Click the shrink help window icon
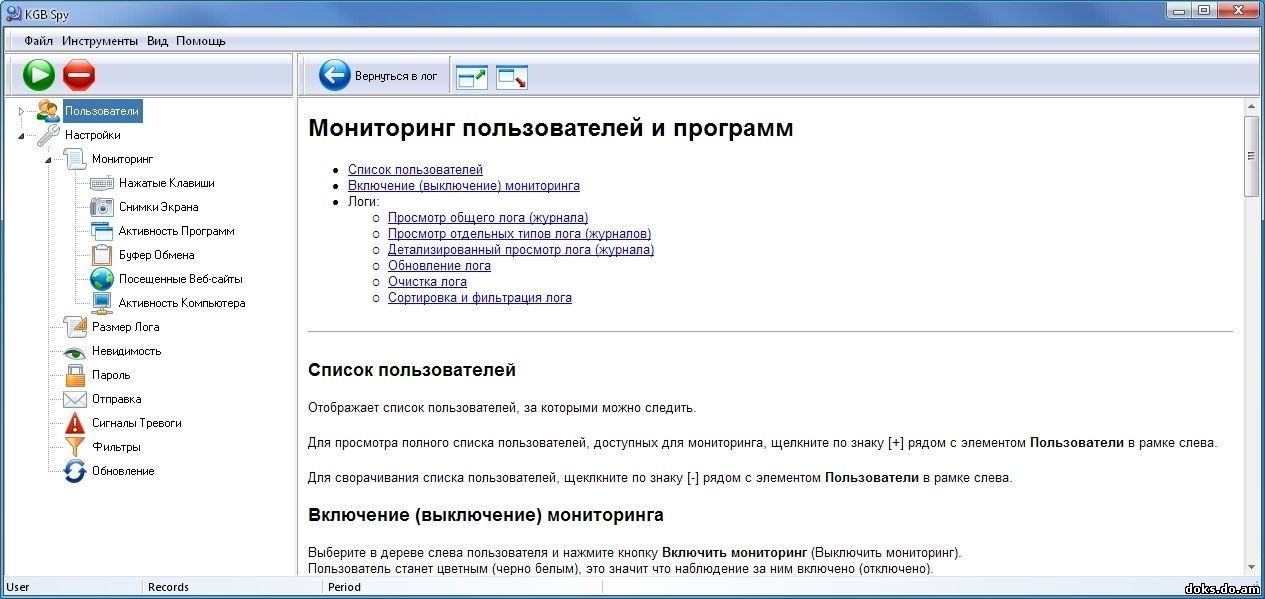This screenshot has height=599, width=1265. coord(512,77)
